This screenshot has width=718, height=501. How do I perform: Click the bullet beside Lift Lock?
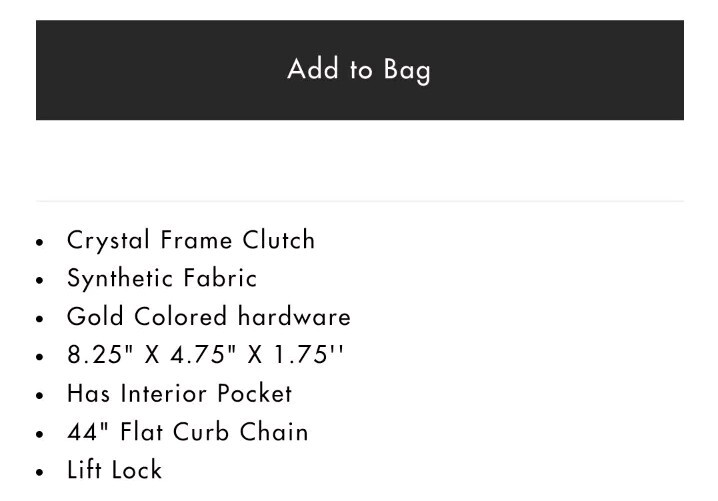coord(40,472)
